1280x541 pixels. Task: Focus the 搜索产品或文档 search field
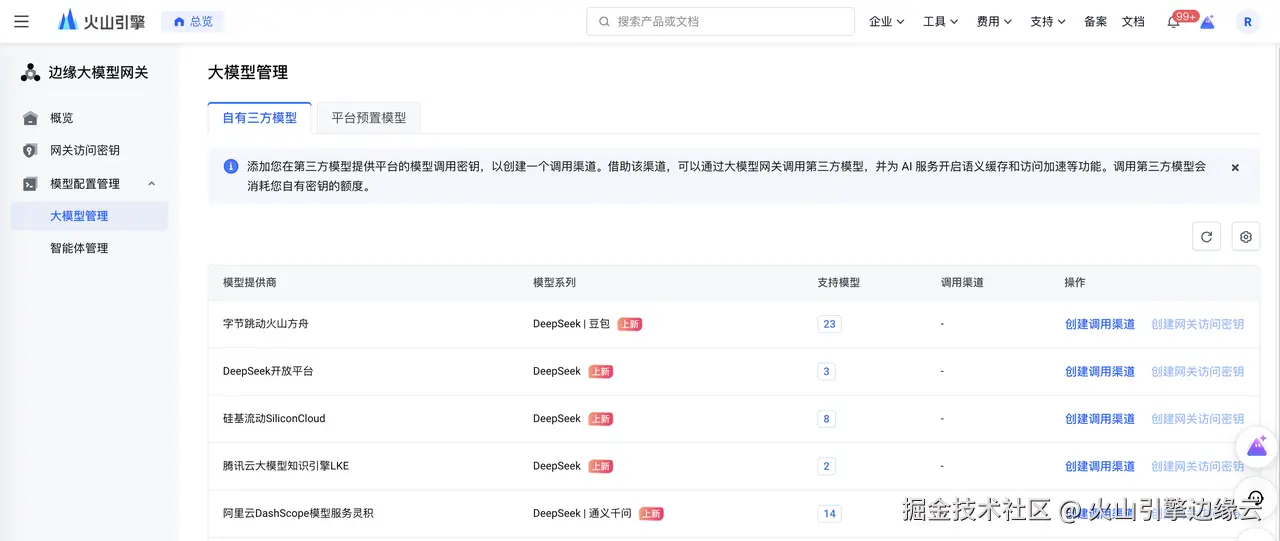720,21
